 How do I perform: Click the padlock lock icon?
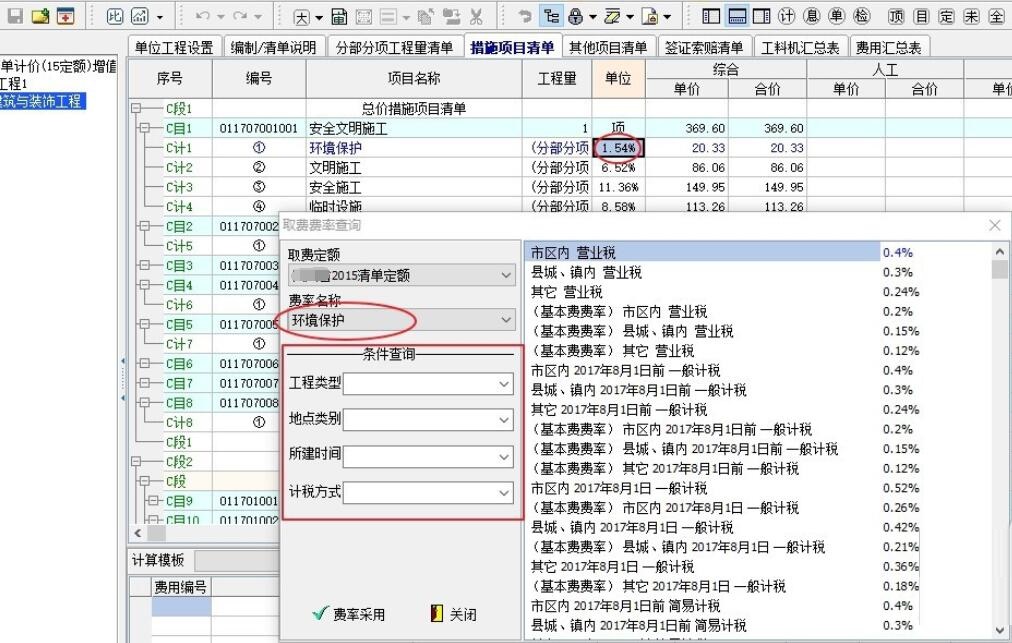pyautogui.click(x=576, y=16)
